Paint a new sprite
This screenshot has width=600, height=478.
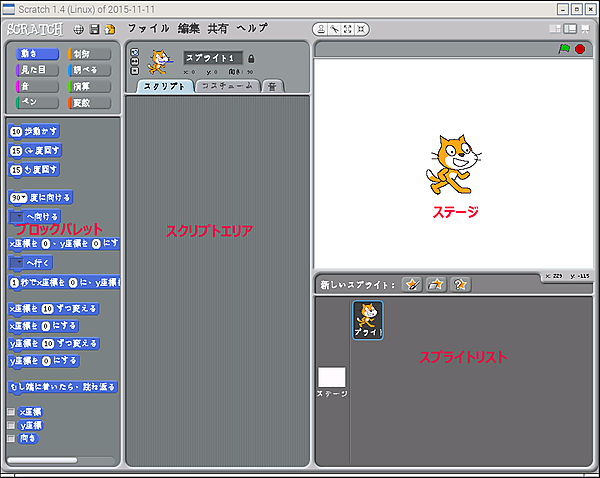[x=412, y=284]
